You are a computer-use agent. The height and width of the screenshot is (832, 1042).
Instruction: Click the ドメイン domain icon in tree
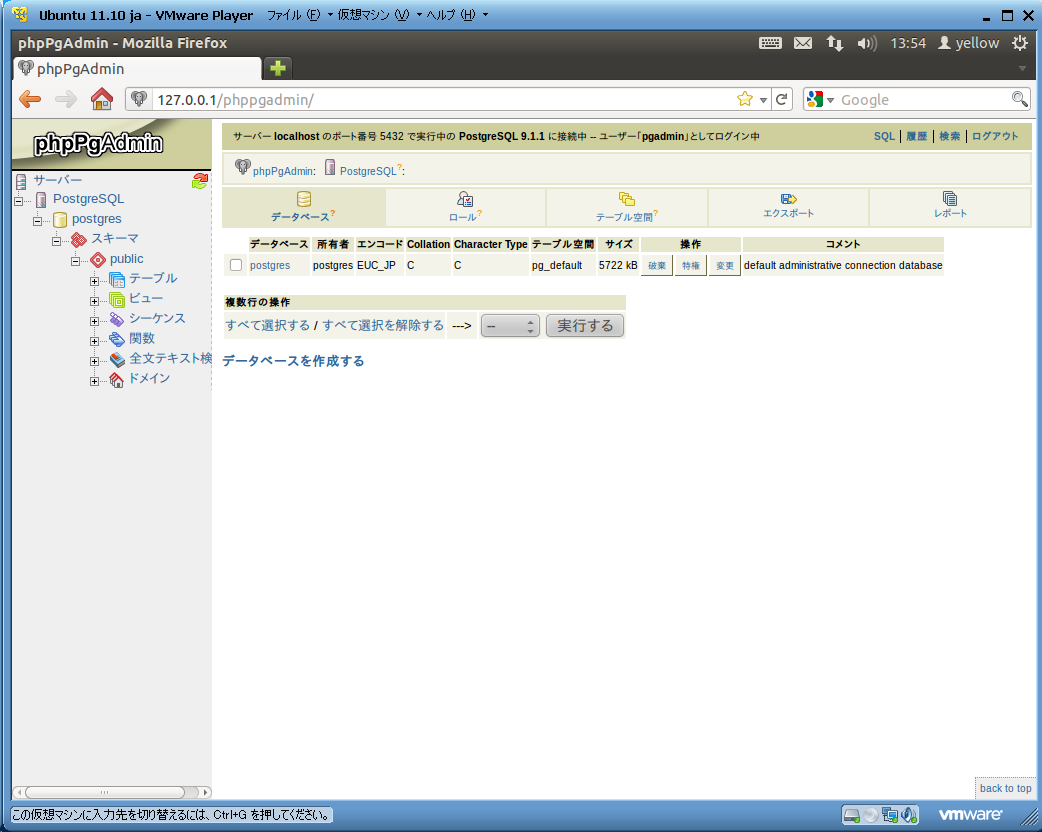click(x=117, y=379)
